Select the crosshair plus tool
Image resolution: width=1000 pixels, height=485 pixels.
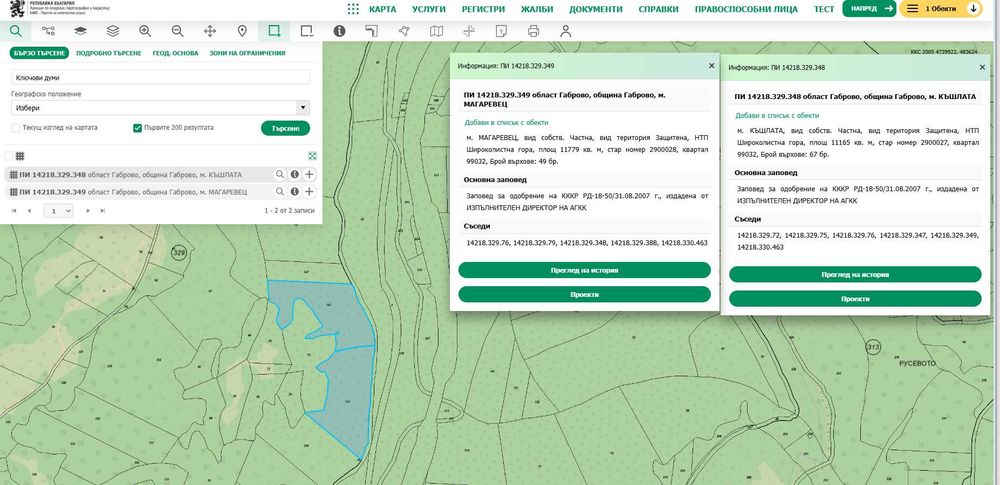pyautogui.click(x=469, y=31)
